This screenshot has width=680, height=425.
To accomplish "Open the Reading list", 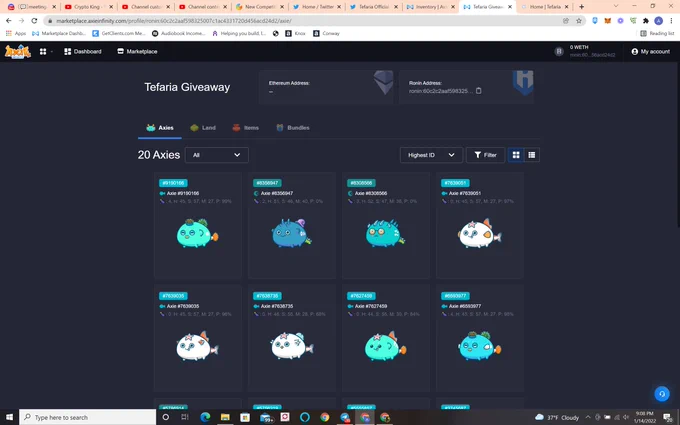I will pyautogui.click(x=657, y=33).
